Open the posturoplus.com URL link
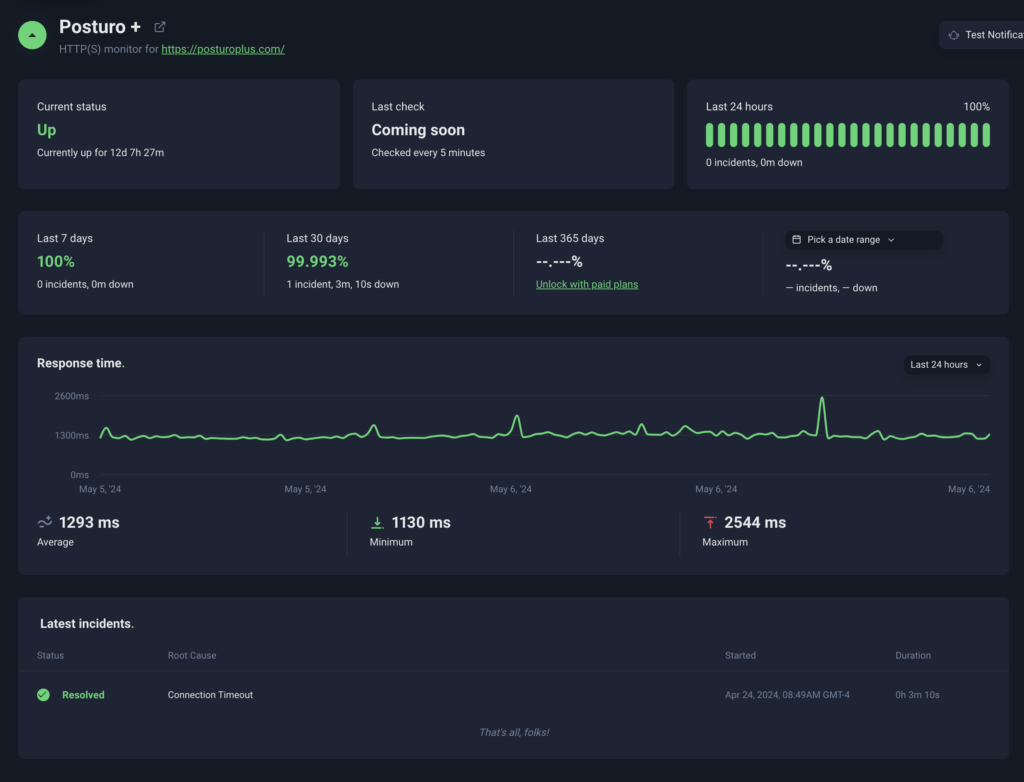This screenshot has height=782, width=1024. coord(223,49)
